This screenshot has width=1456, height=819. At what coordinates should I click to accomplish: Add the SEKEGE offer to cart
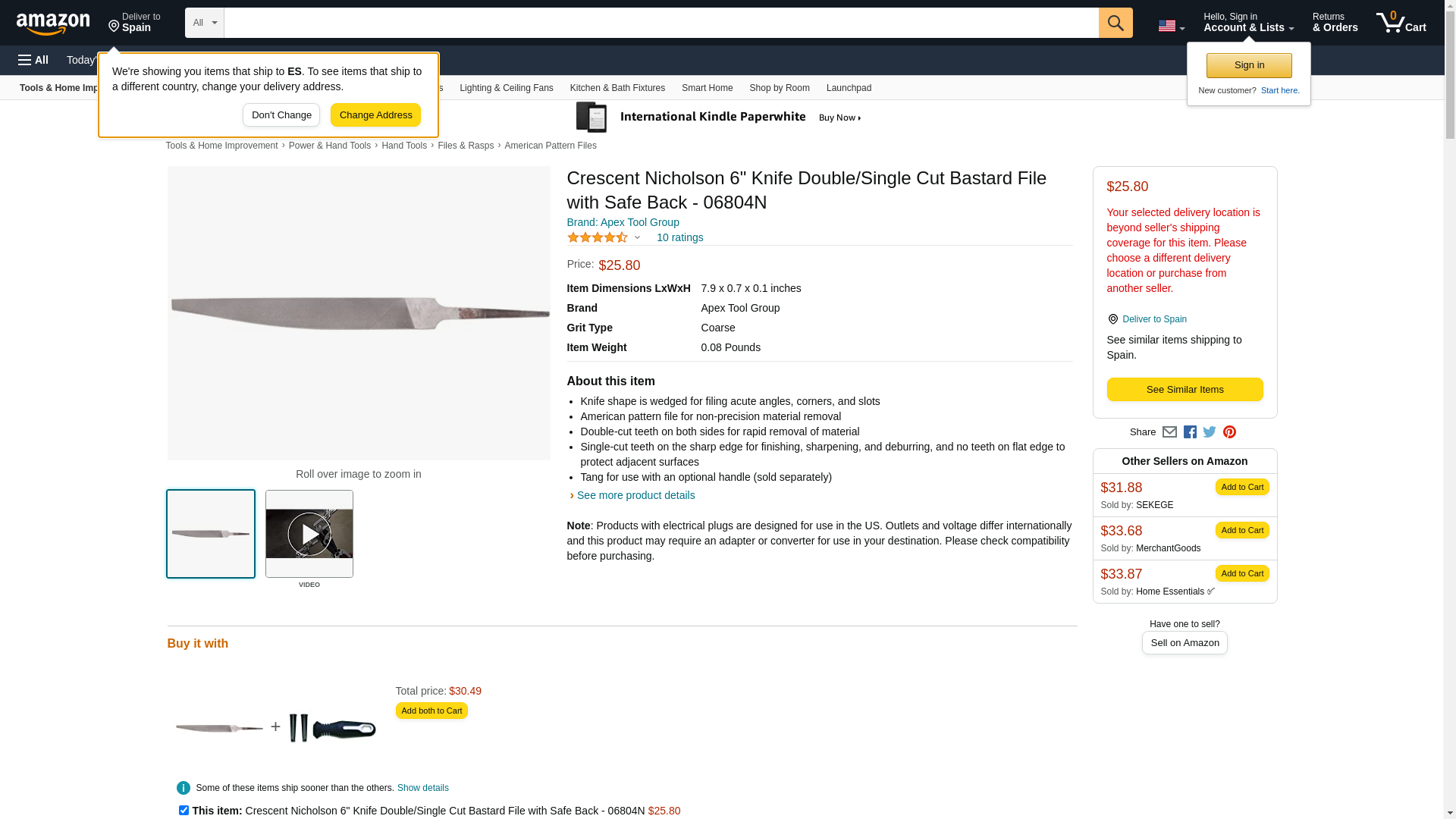(1241, 487)
